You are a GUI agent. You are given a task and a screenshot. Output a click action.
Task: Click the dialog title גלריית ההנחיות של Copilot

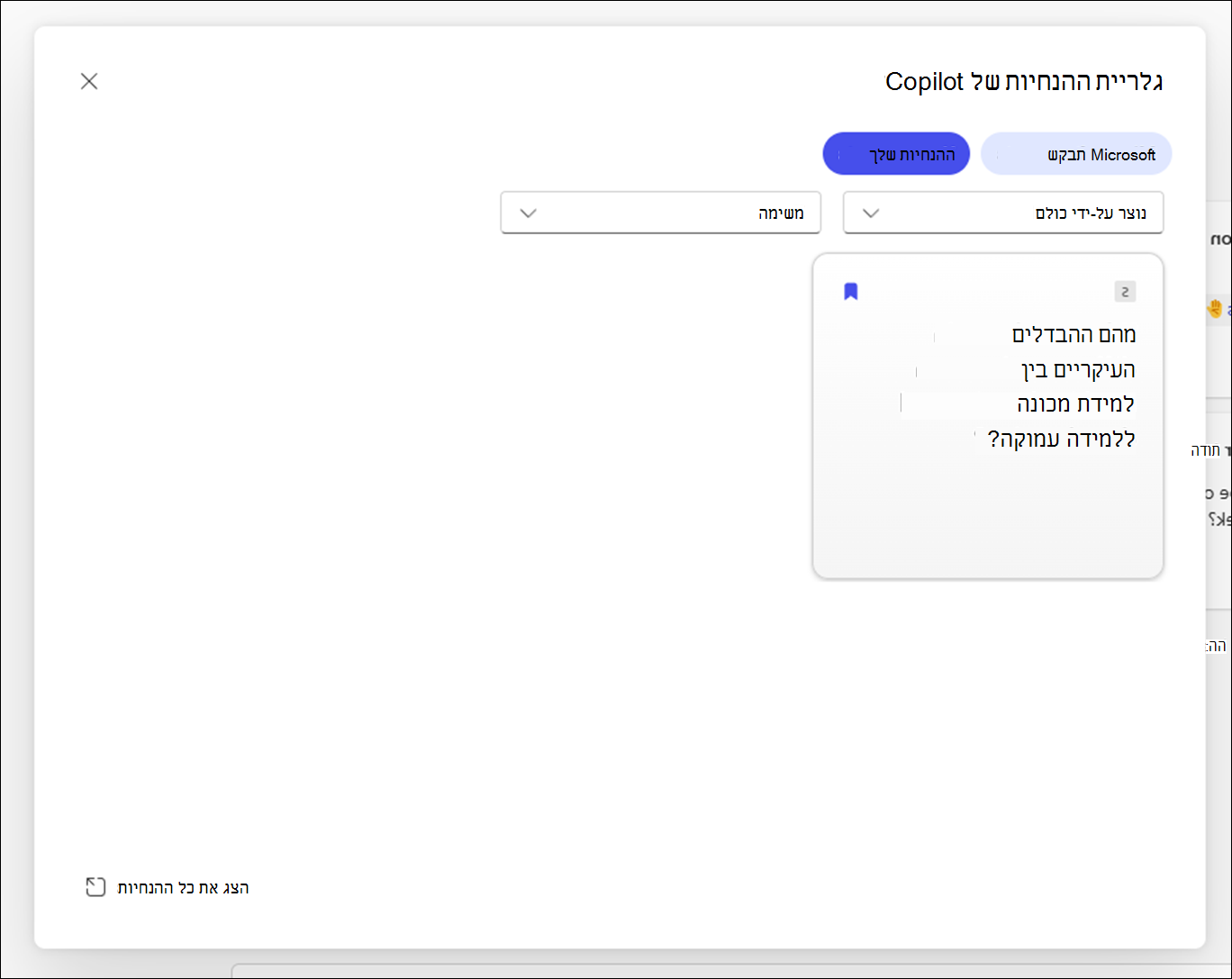click(1024, 81)
